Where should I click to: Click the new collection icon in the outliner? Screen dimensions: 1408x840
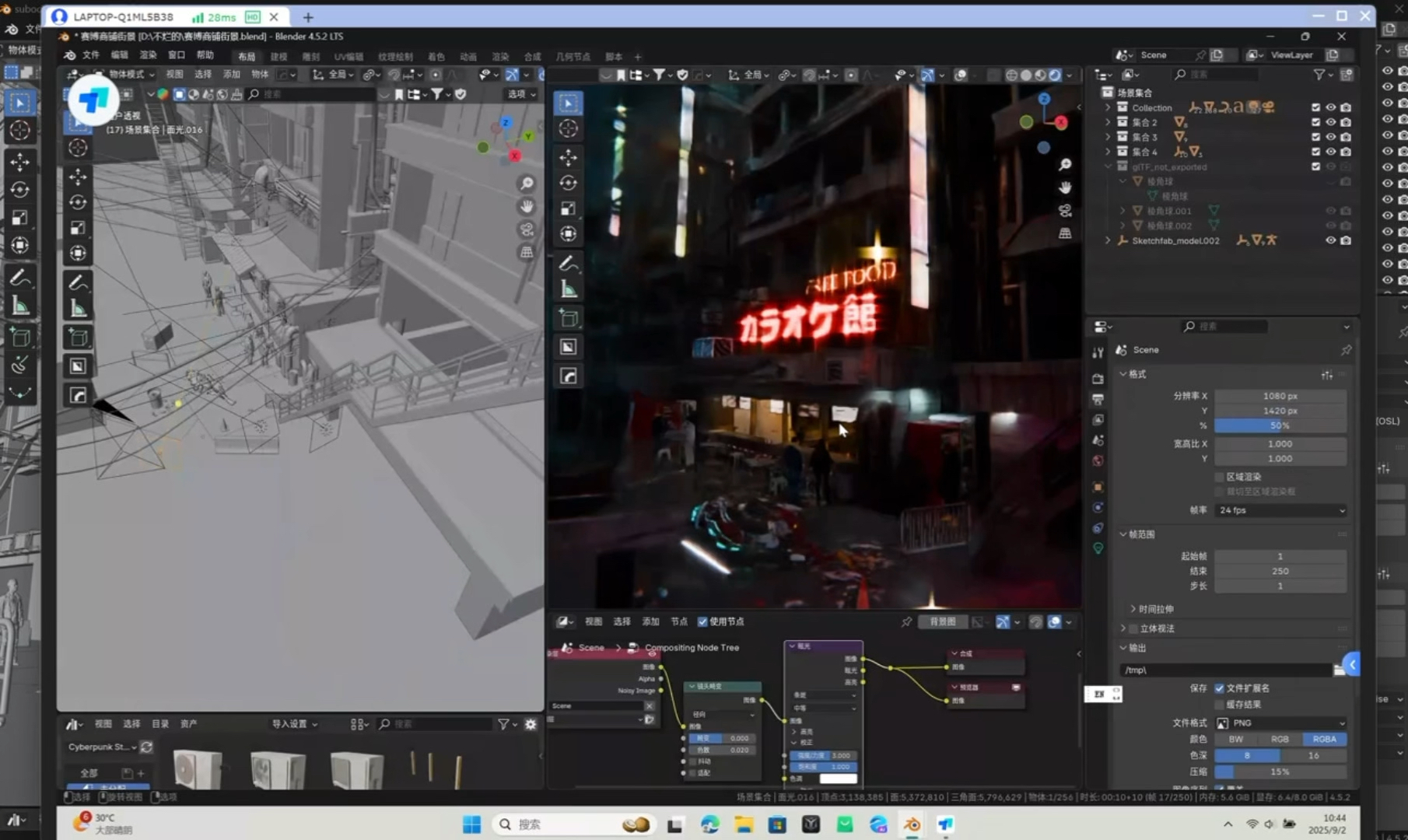pos(1347,75)
